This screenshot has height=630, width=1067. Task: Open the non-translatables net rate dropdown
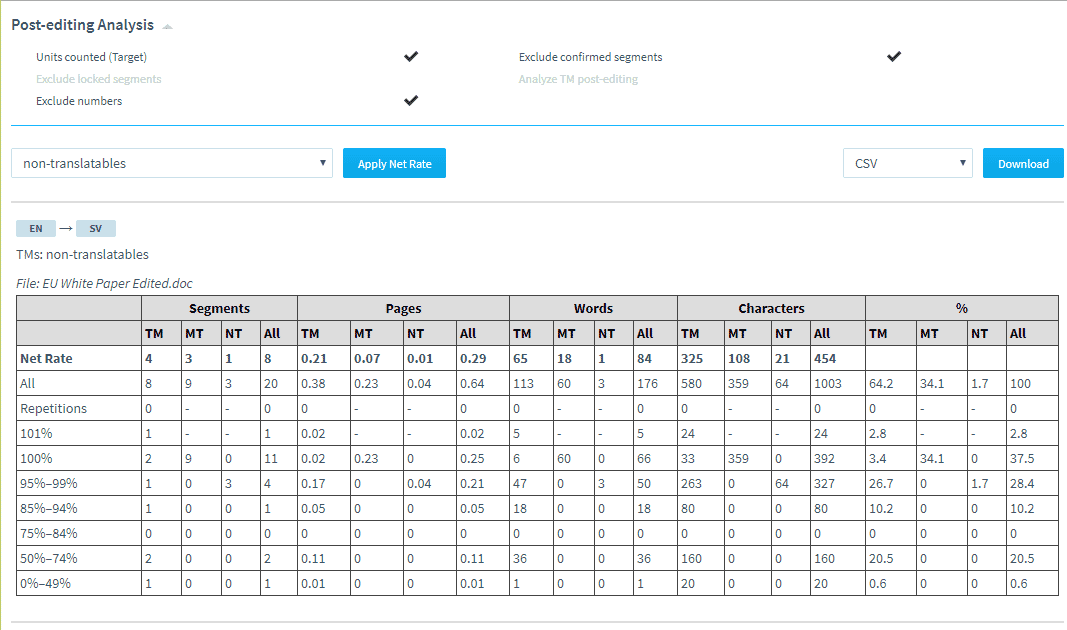172,163
